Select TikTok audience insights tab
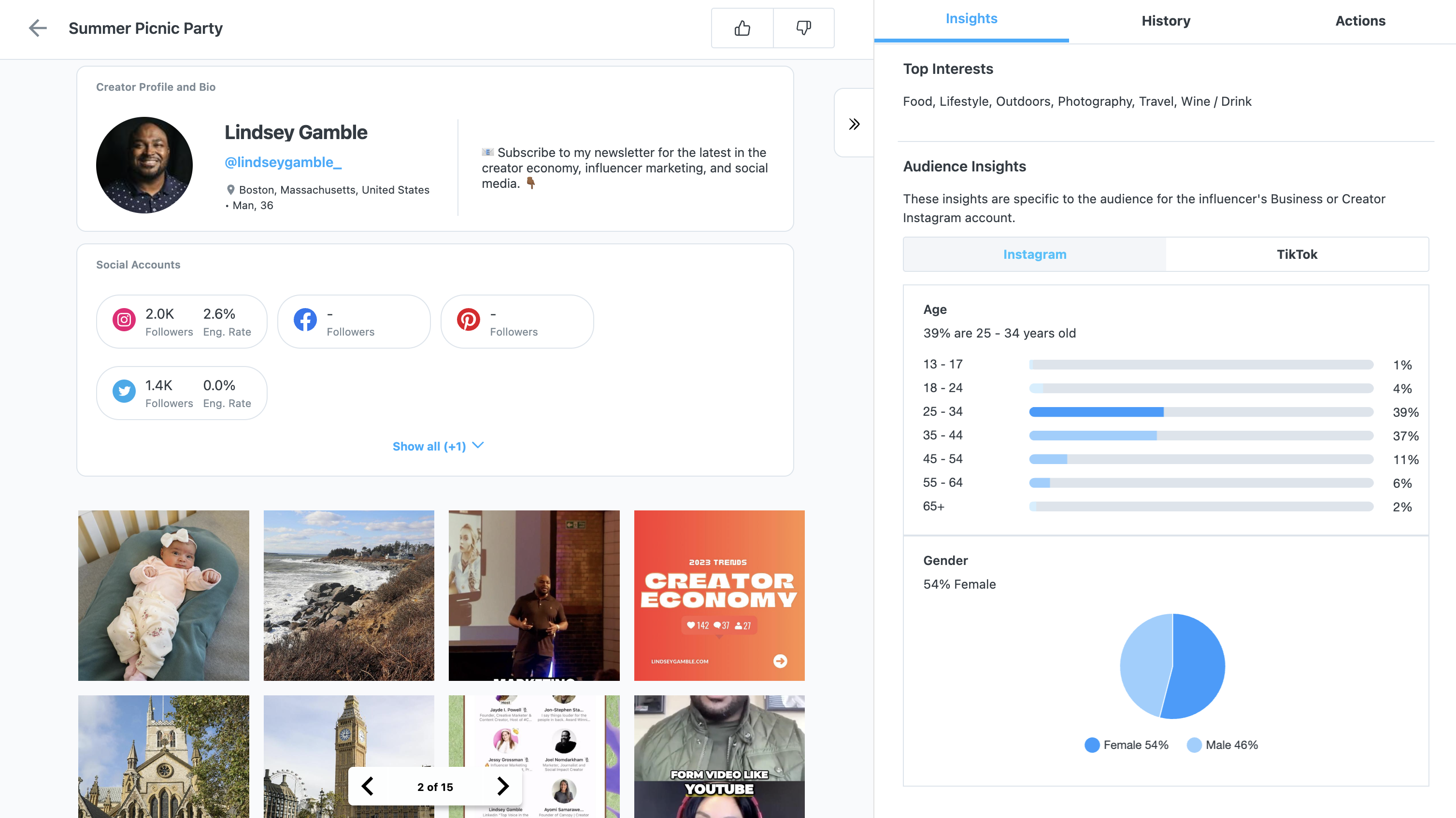Image resolution: width=1456 pixels, height=818 pixels. pyautogui.click(x=1297, y=254)
